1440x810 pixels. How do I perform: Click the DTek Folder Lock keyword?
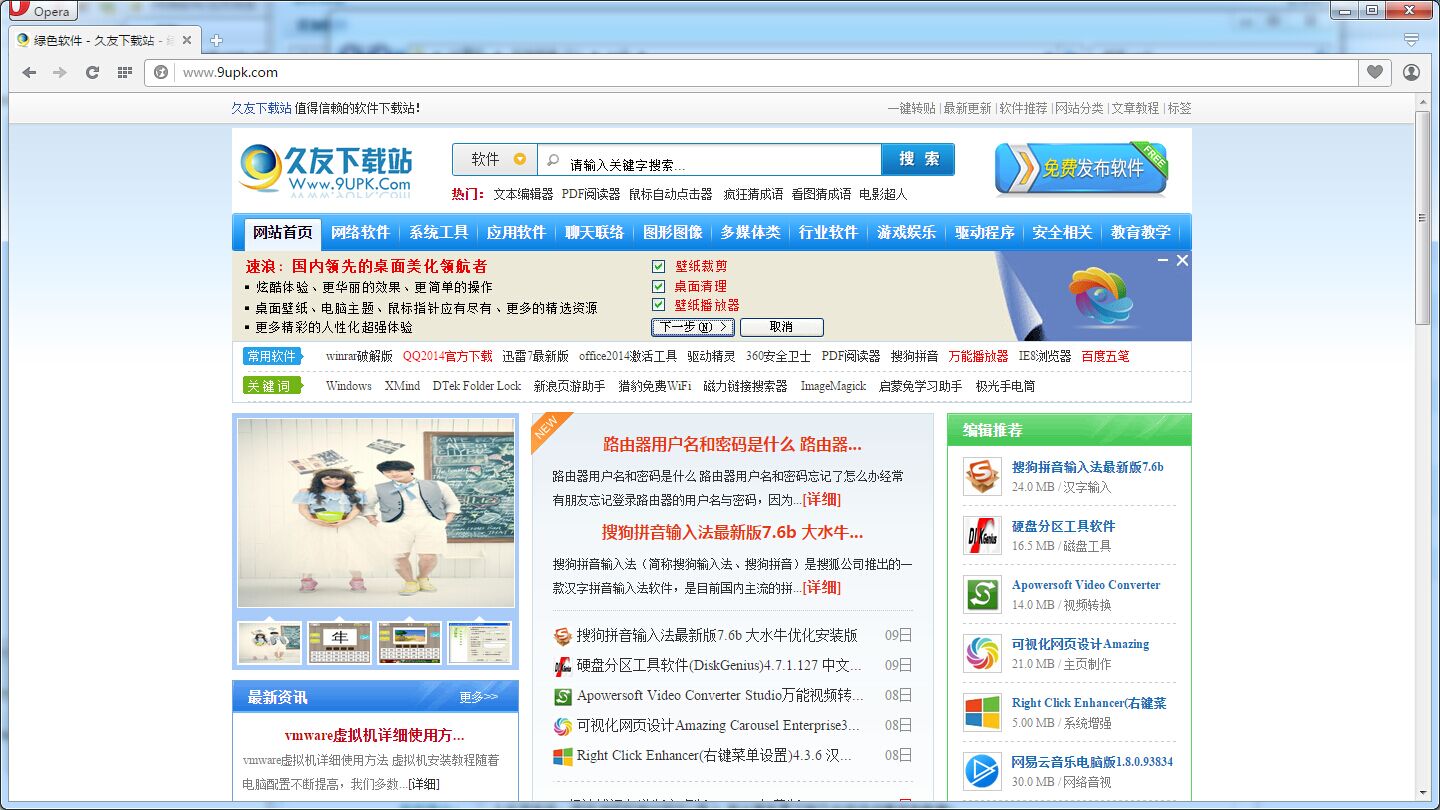coord(477,386)
